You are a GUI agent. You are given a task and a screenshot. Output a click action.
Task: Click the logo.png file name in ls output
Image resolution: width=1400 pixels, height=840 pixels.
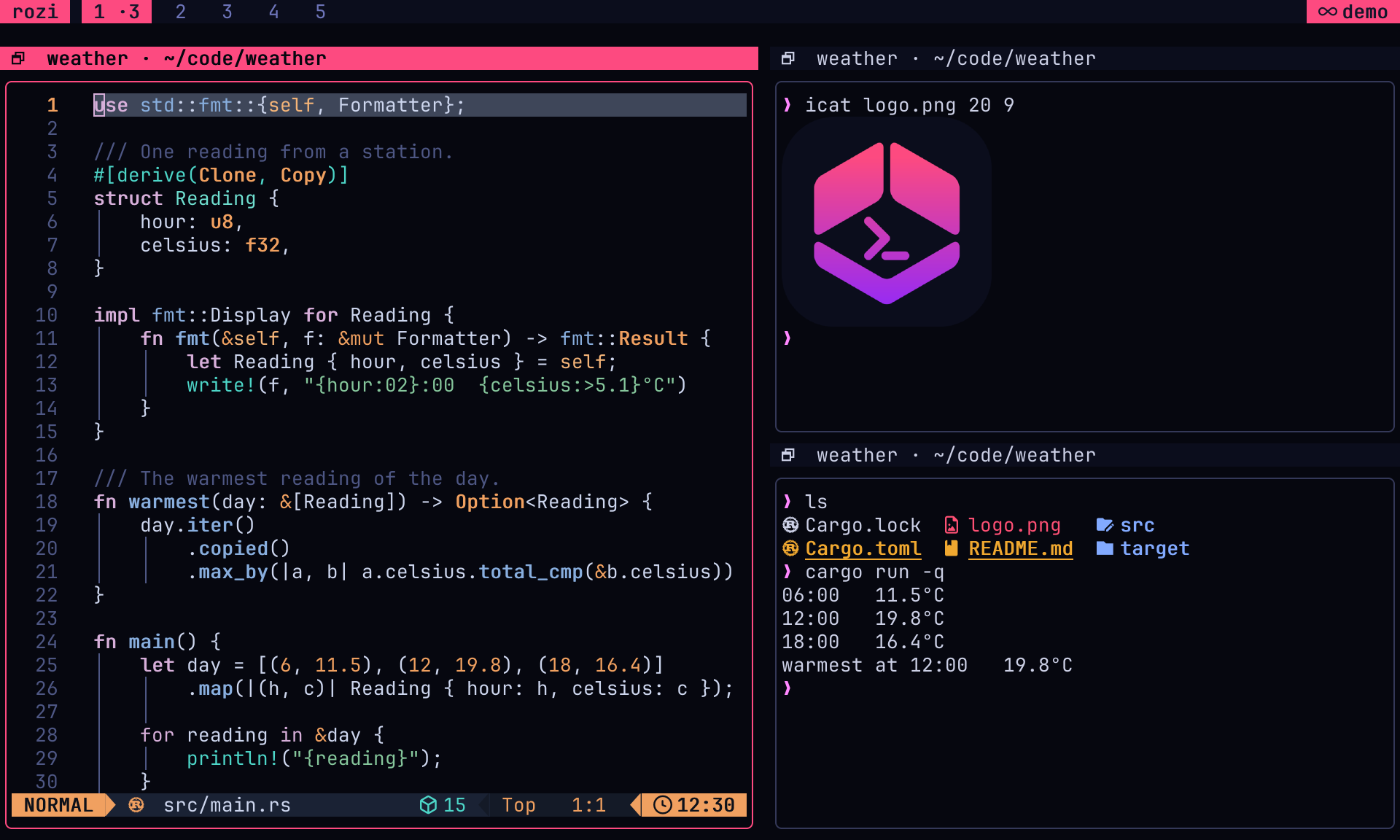1015,525
